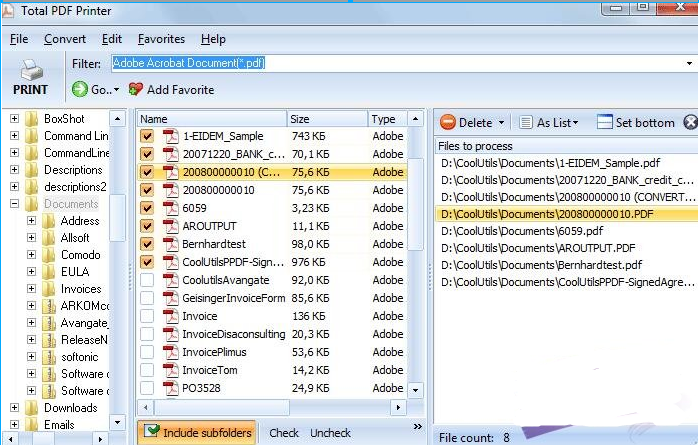Open the Convert menu
699x445 pixels.
point(65,39)
